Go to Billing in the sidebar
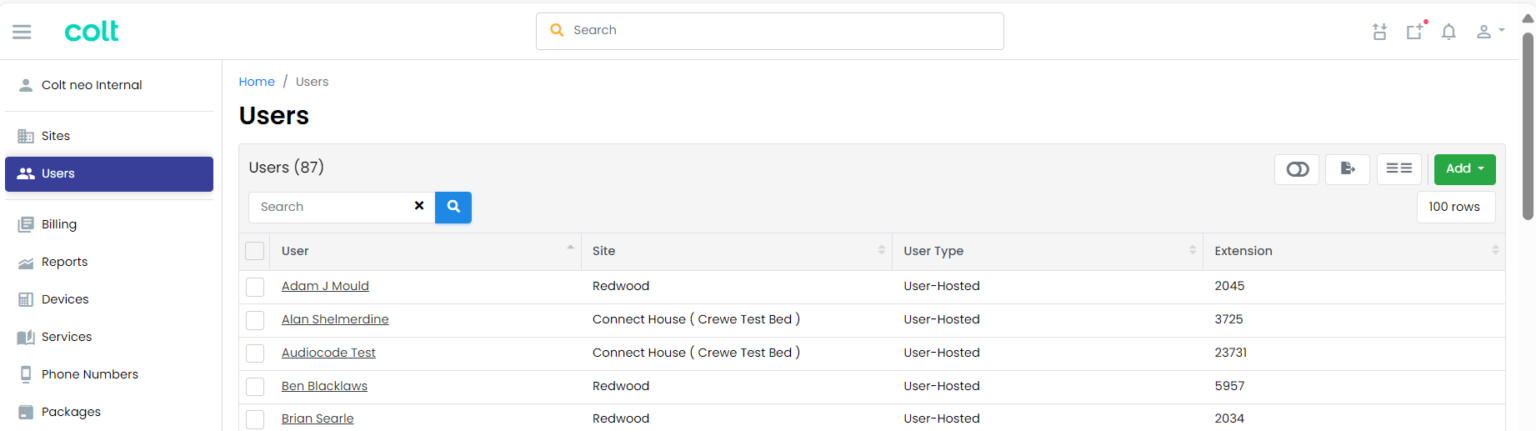The width and height of the screenshot is (1536, 431). tap(59, 225)
